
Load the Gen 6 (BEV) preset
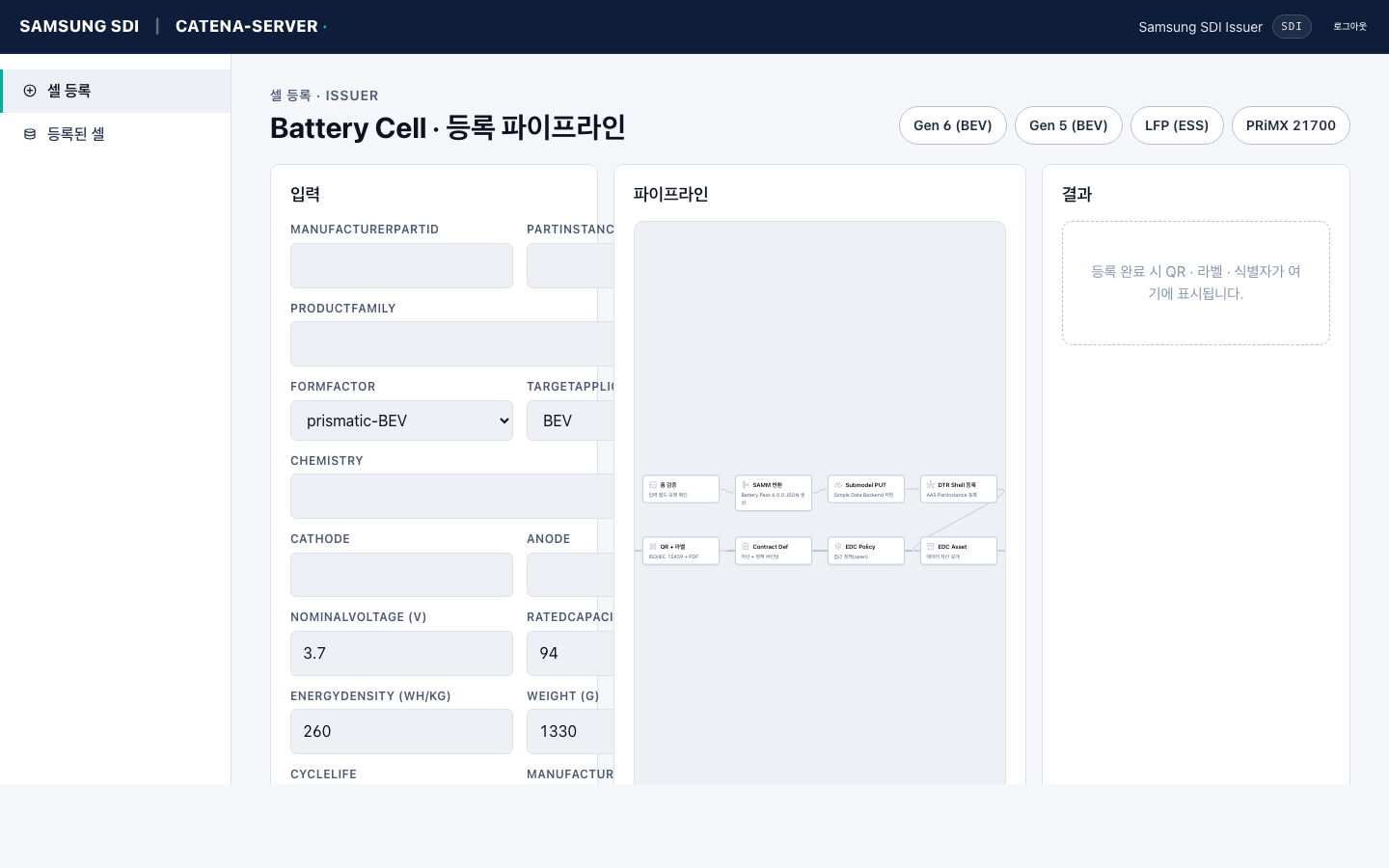pos(952,125)
